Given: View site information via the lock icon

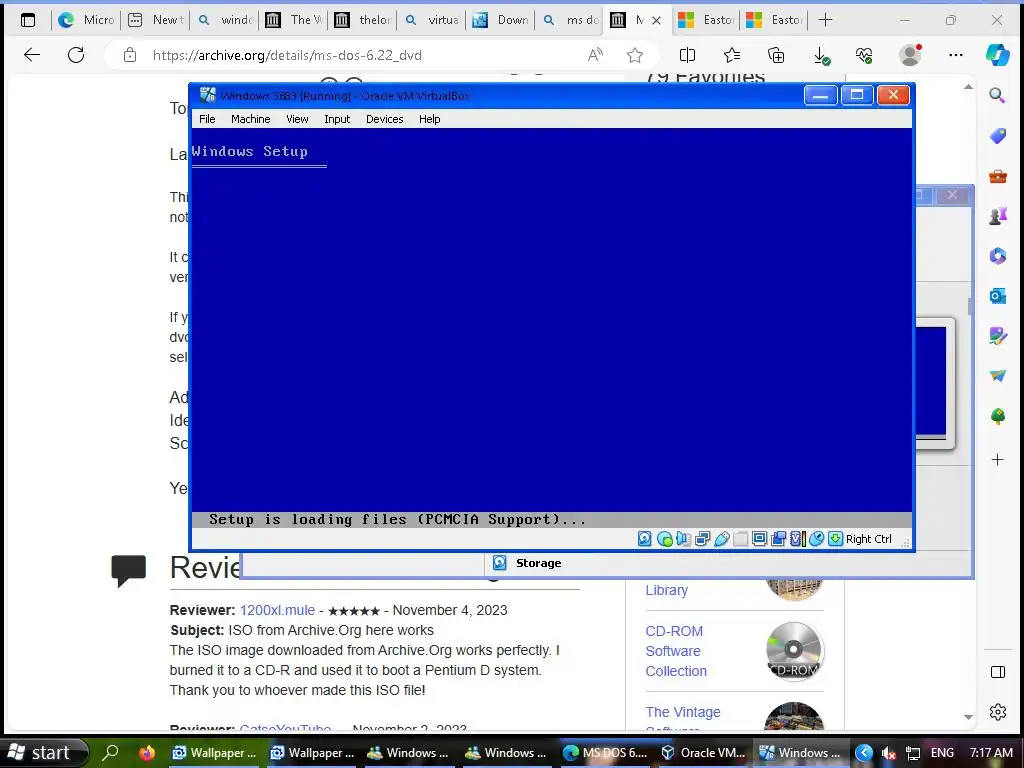Looking at the screenshot, I should 130,55.
